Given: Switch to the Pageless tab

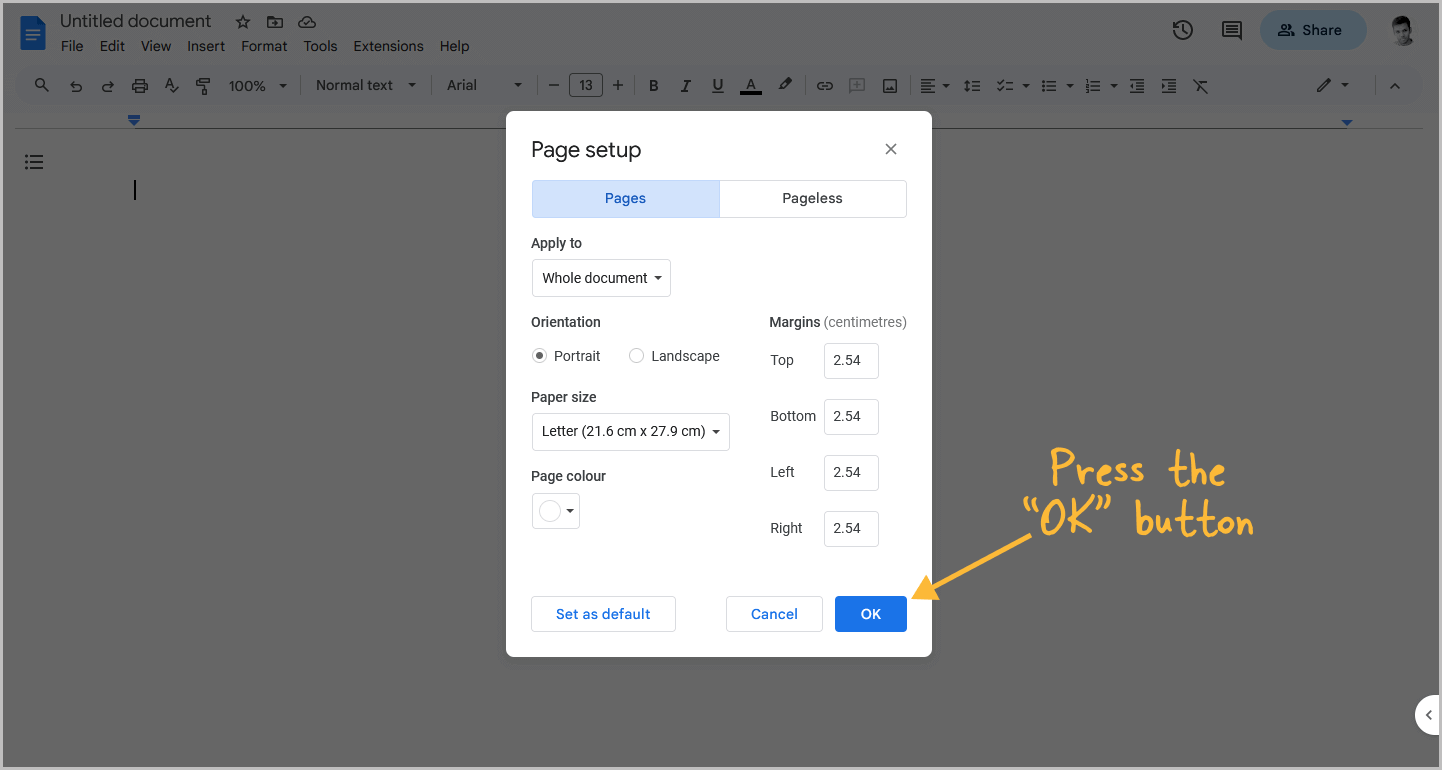Looking at the screenshot, I should [x=812, y=198].
